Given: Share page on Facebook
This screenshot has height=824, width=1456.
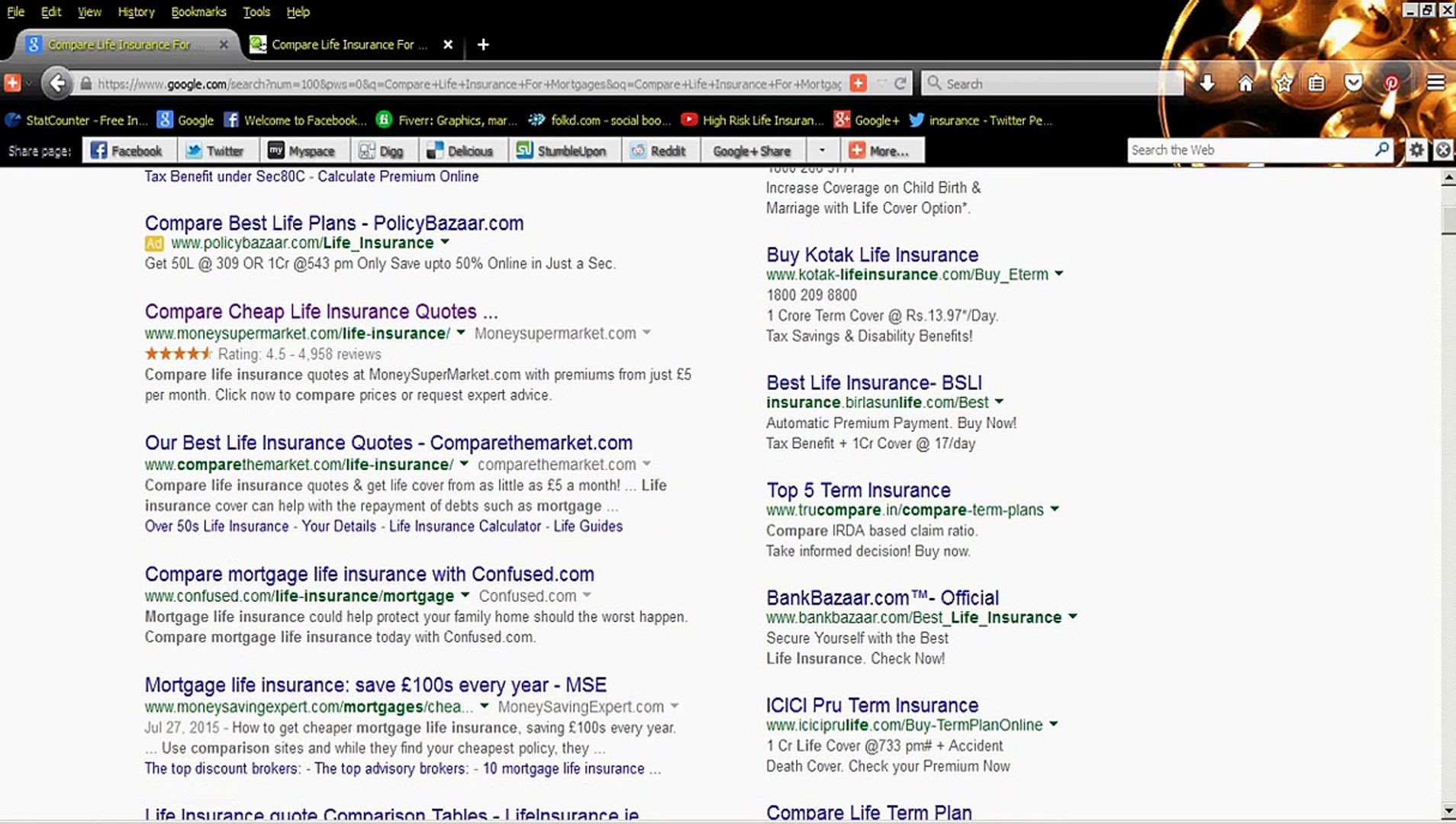Looking at the screenshot, I should pyautogui.click(x=127, y=151).
